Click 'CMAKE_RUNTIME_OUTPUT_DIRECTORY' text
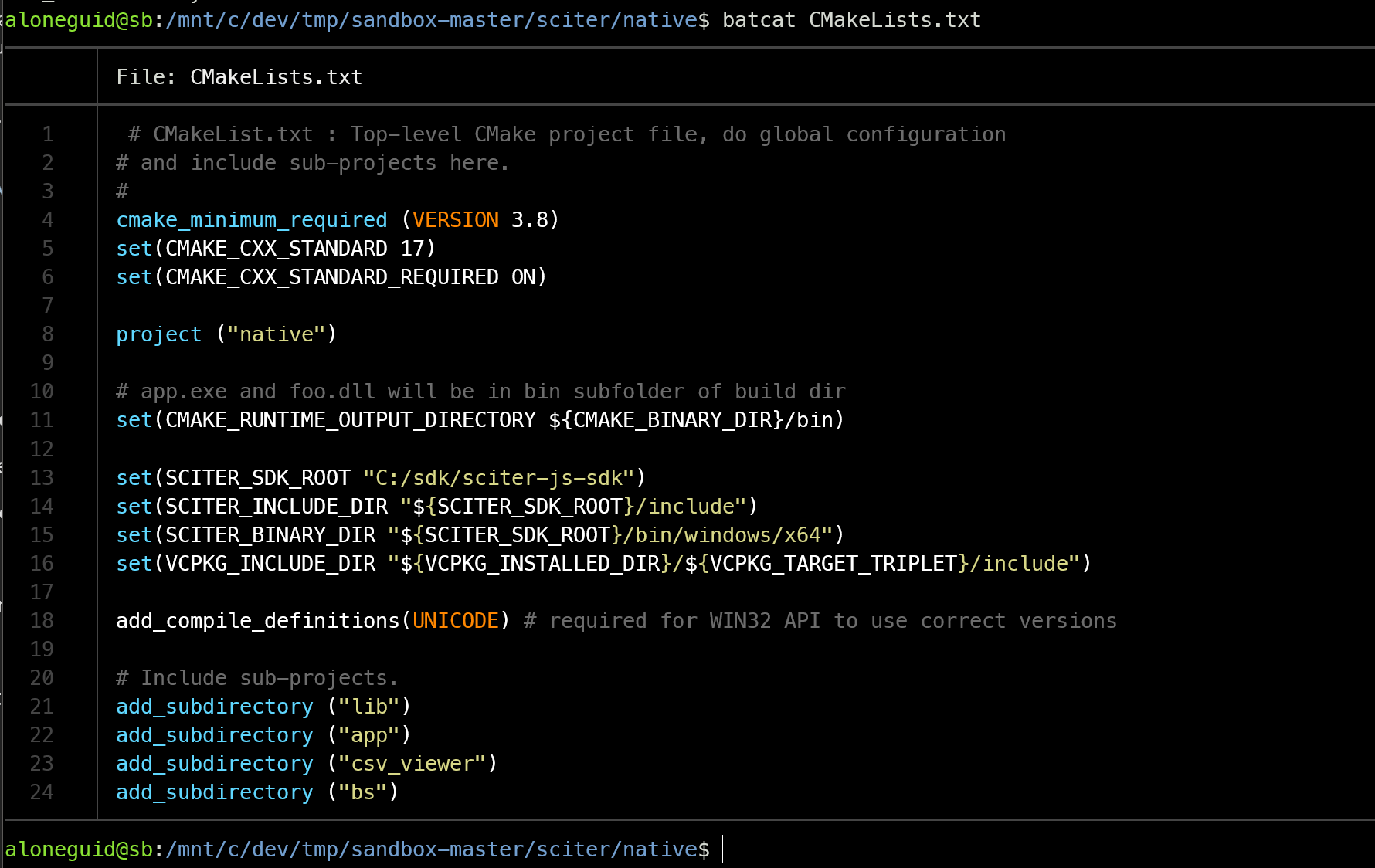Image resolution: width=1375 pixels, height=868 pixels. [351, 420]
